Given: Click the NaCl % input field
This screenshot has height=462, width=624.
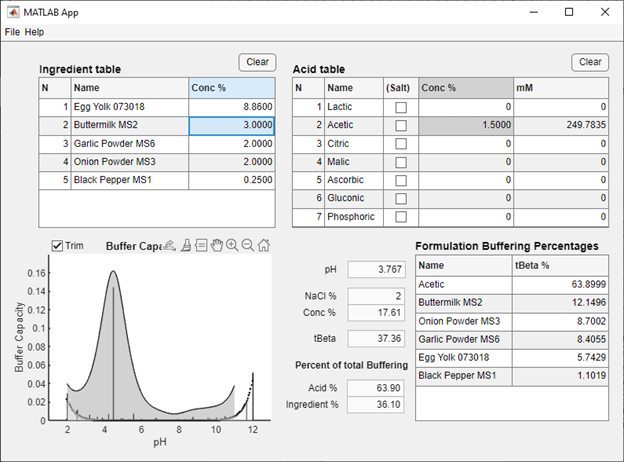Looking at the screenshot, I should (x=376, y=296).
